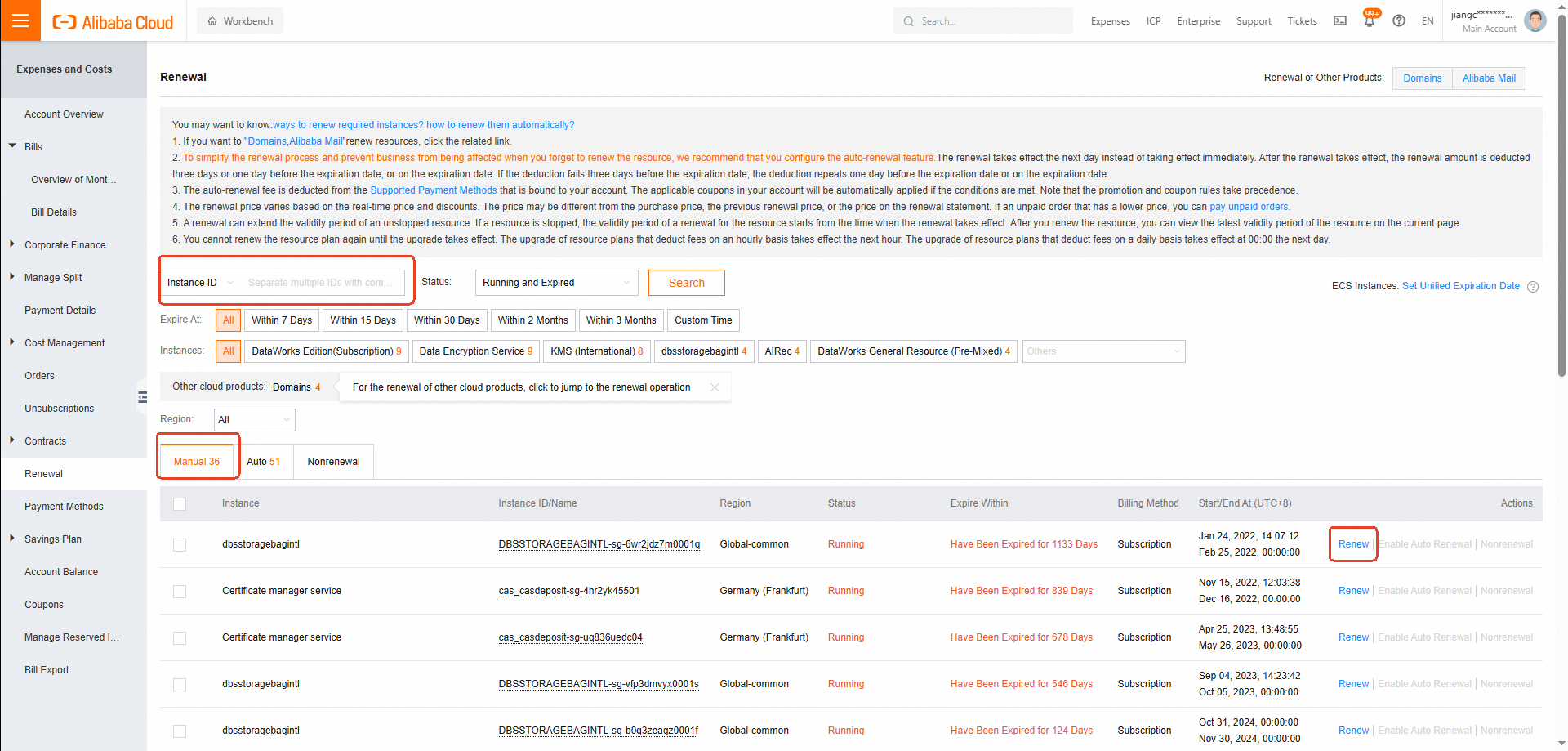Click the pay unpaid orders link
1568x751 pixels.
[x=1249, y=207]
